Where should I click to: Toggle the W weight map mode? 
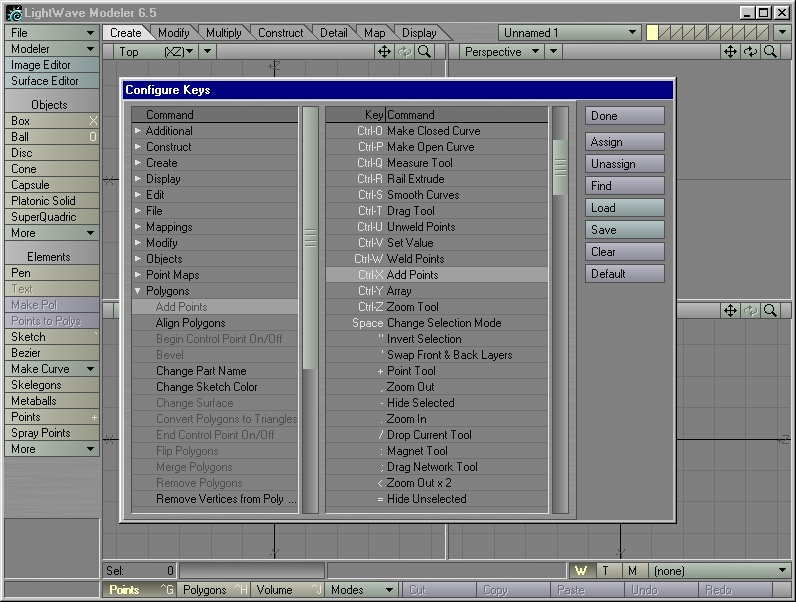click(581, 570)
